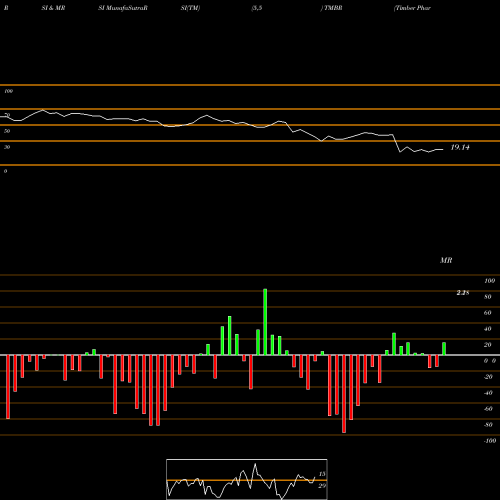Click the 'TMBR' ticker label
The image size is (500, 500).
333,8
